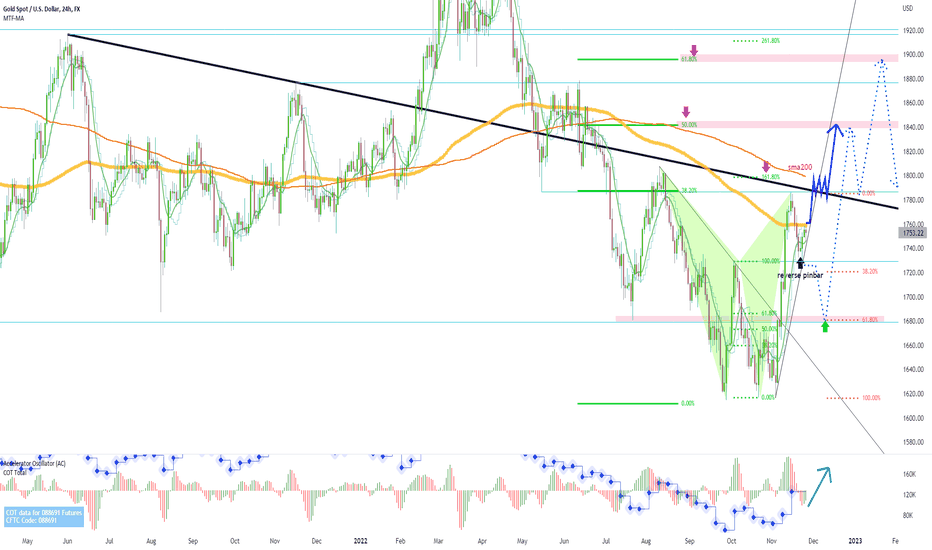Select the COT Total indicator label
The width and height of the screenshot is (932, 550).
point(15,473)
